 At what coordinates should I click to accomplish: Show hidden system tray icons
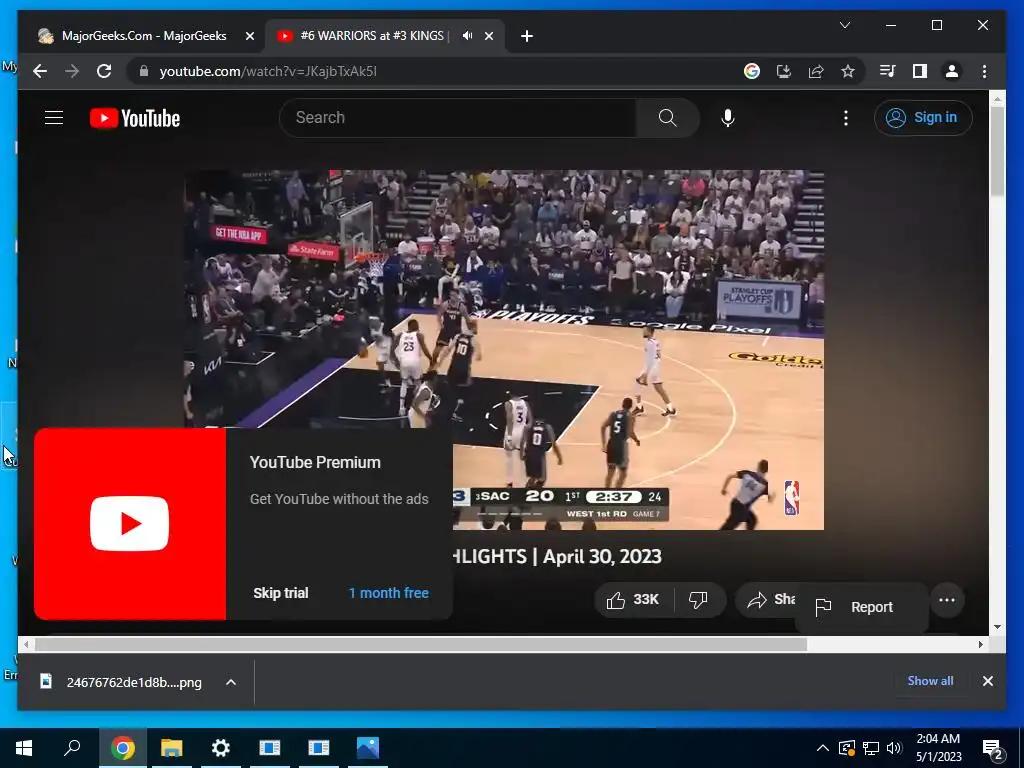(x=823, y=748)
